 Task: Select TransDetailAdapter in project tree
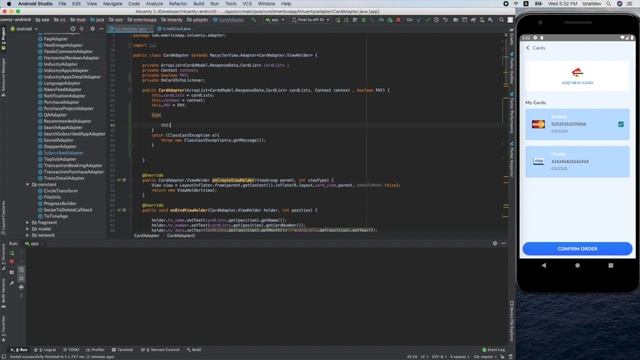pos(61,178)
